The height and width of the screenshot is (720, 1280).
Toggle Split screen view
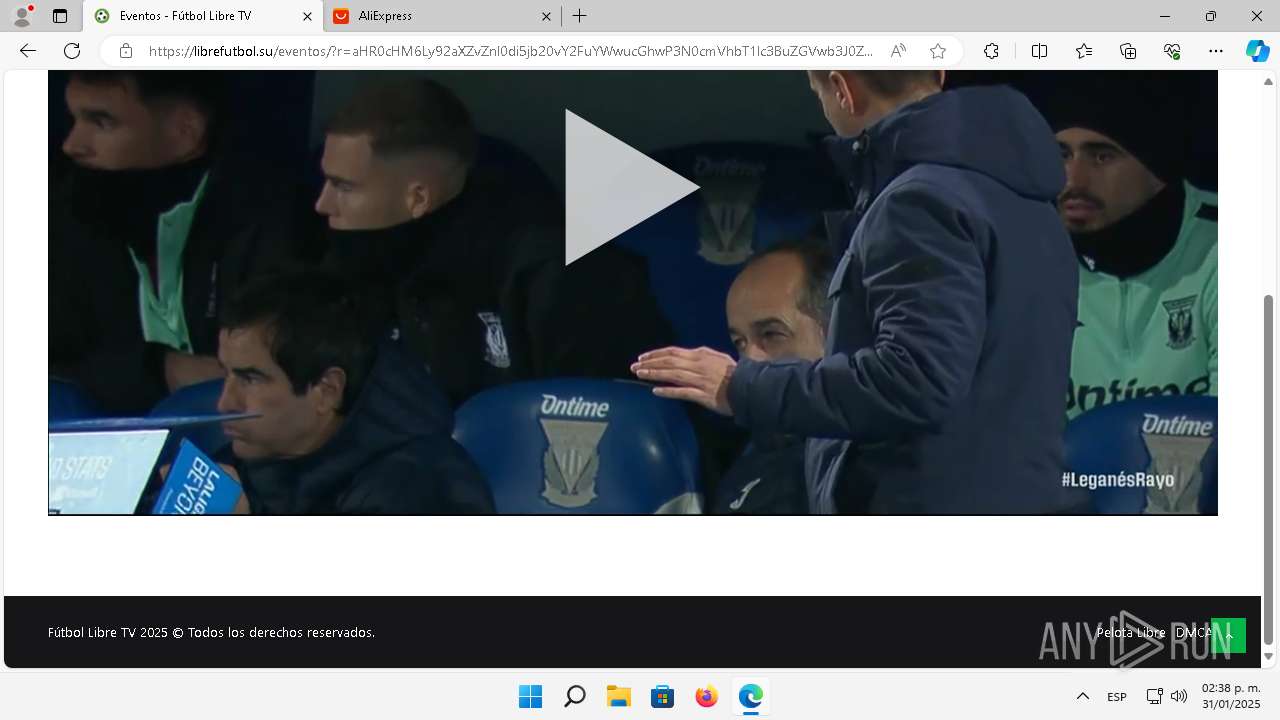pos(1039,51)
